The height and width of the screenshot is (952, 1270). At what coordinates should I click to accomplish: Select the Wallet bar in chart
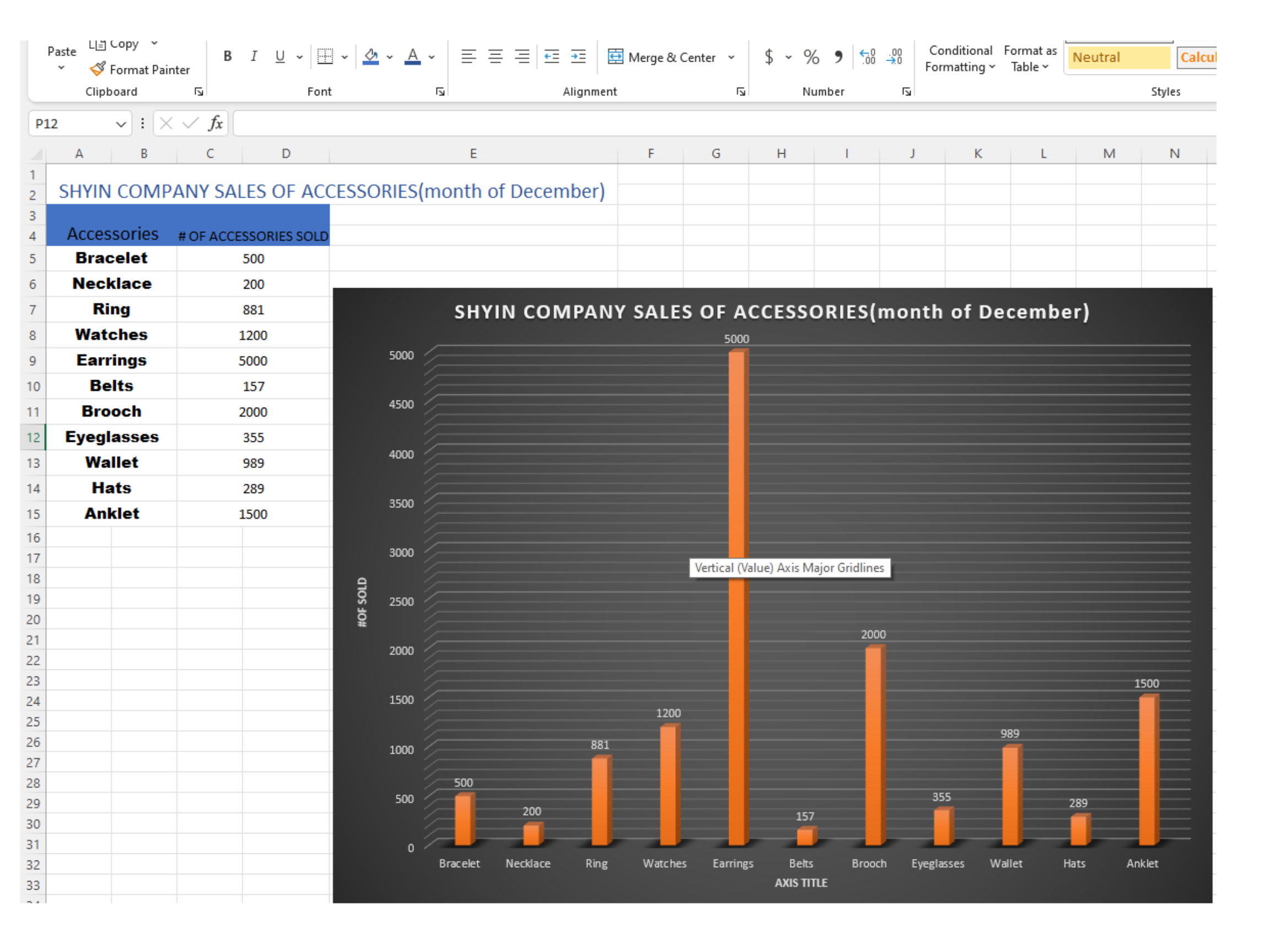[x=1011, y=796]
